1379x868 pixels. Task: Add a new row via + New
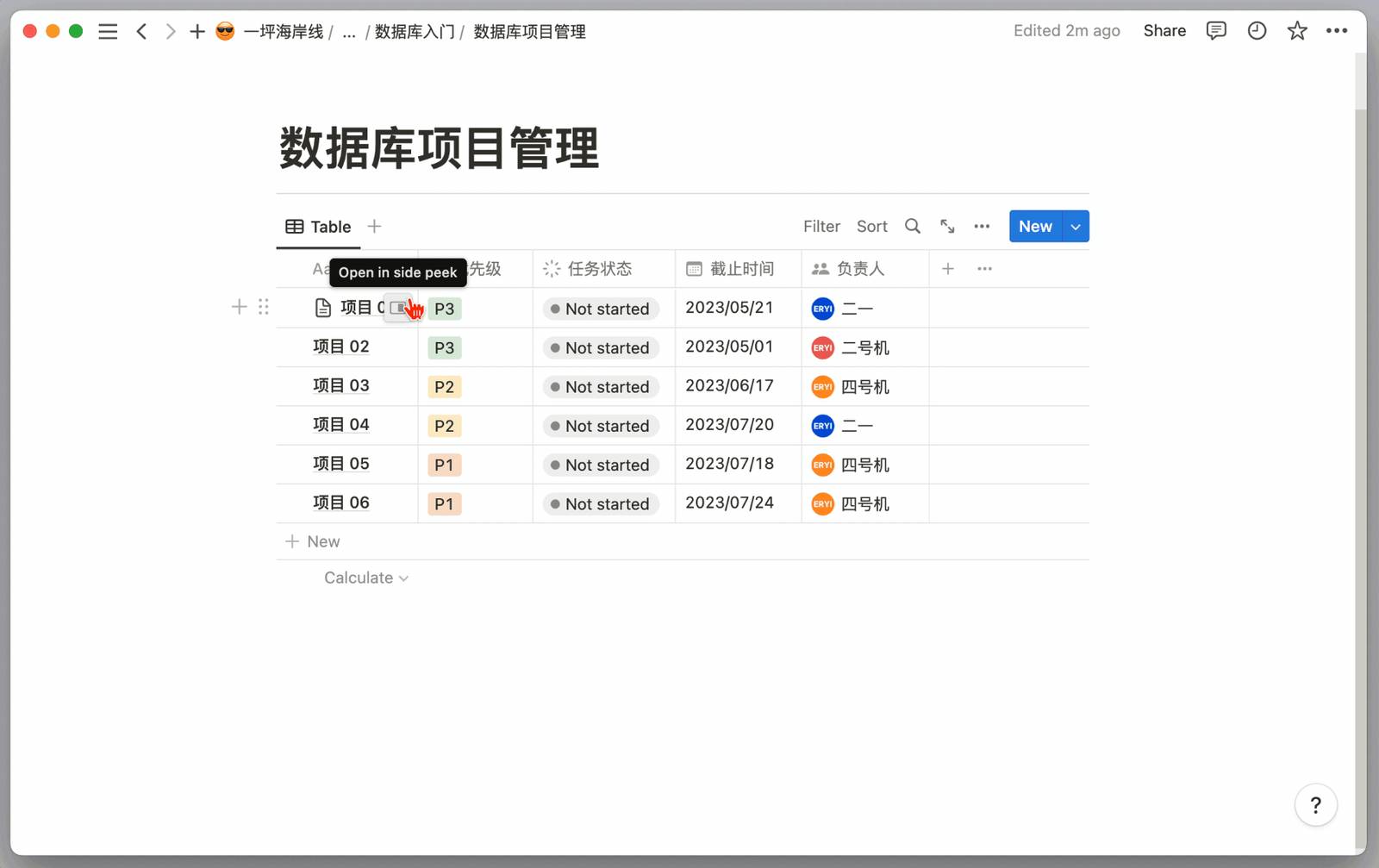(313, 541)
